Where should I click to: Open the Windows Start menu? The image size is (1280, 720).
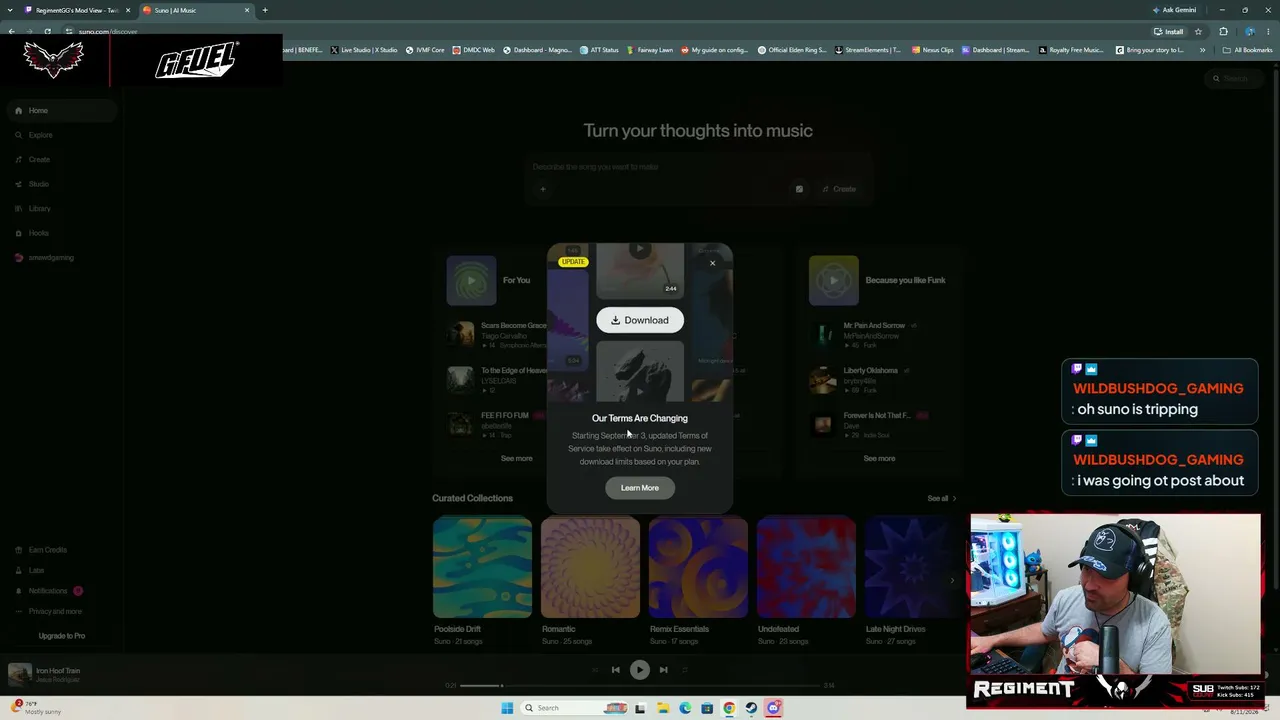507,708
